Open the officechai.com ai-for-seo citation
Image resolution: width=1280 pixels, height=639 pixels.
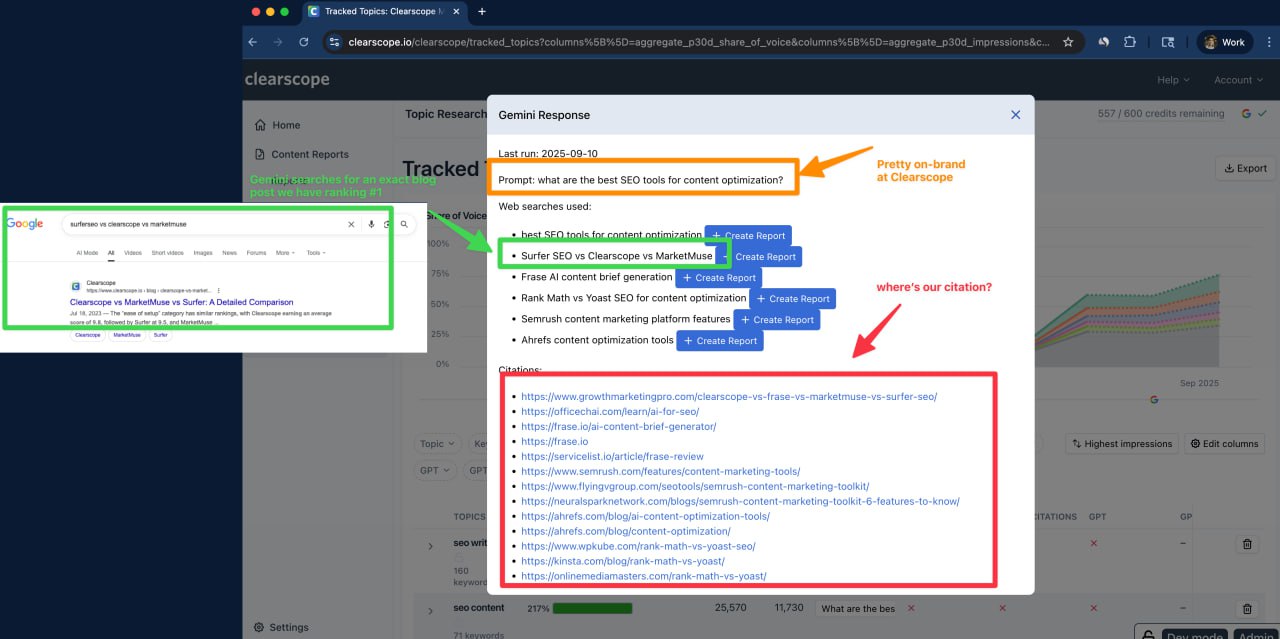coord(610,412)
